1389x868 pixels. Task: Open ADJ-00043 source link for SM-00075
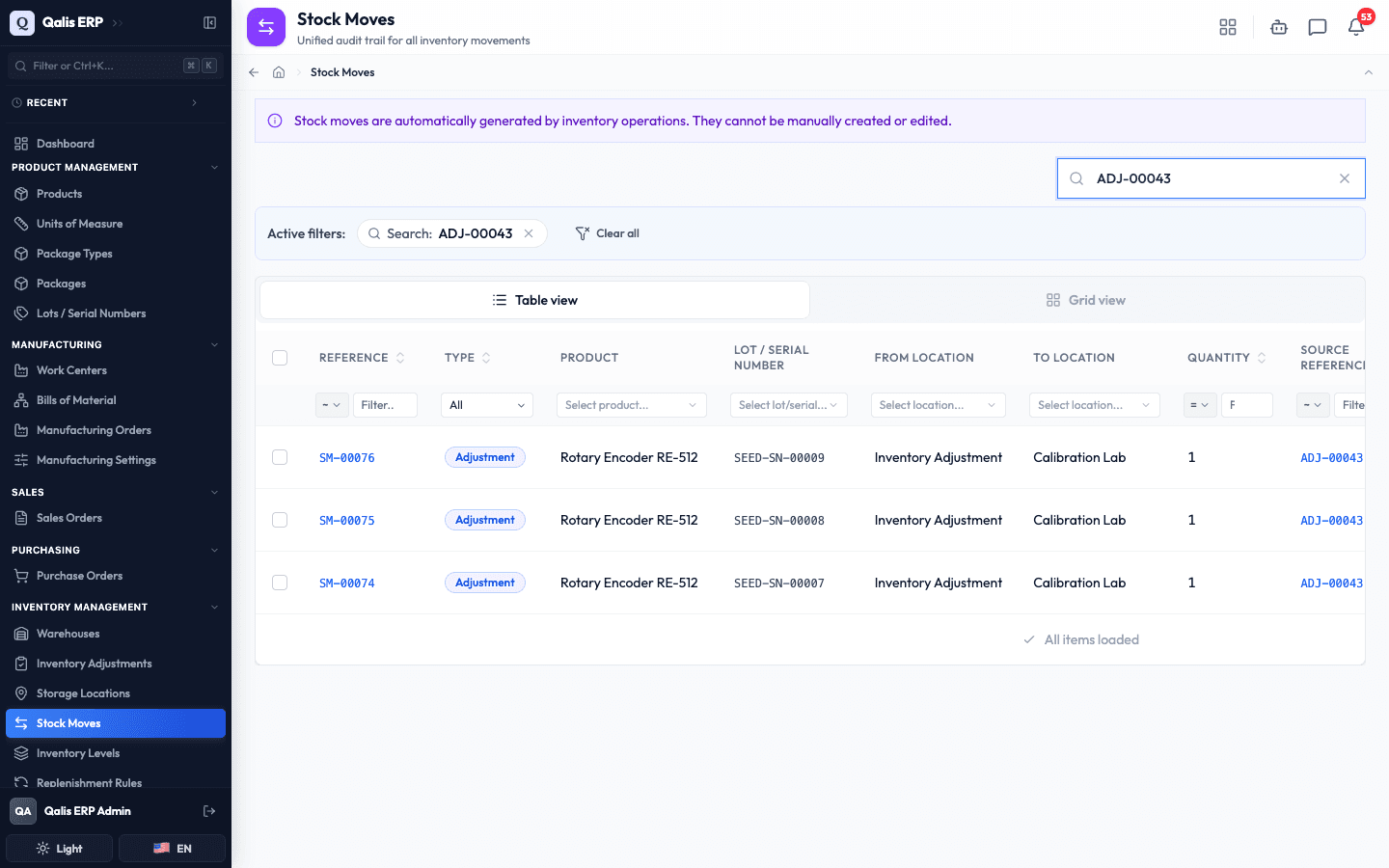[x=1331, y=521]
